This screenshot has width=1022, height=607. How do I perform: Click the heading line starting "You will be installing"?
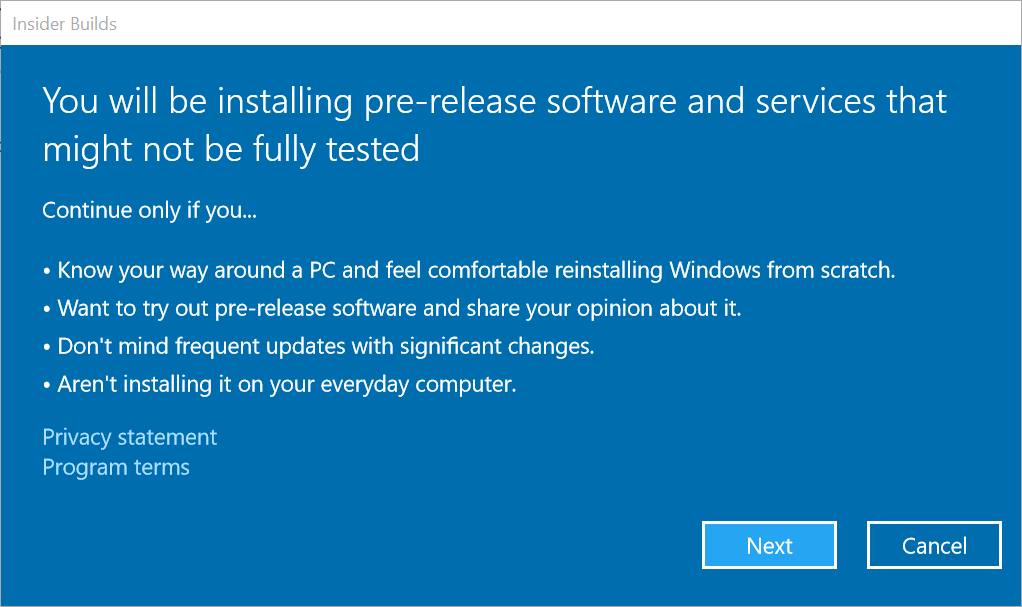pyautogui.click(x=494, y=102)
